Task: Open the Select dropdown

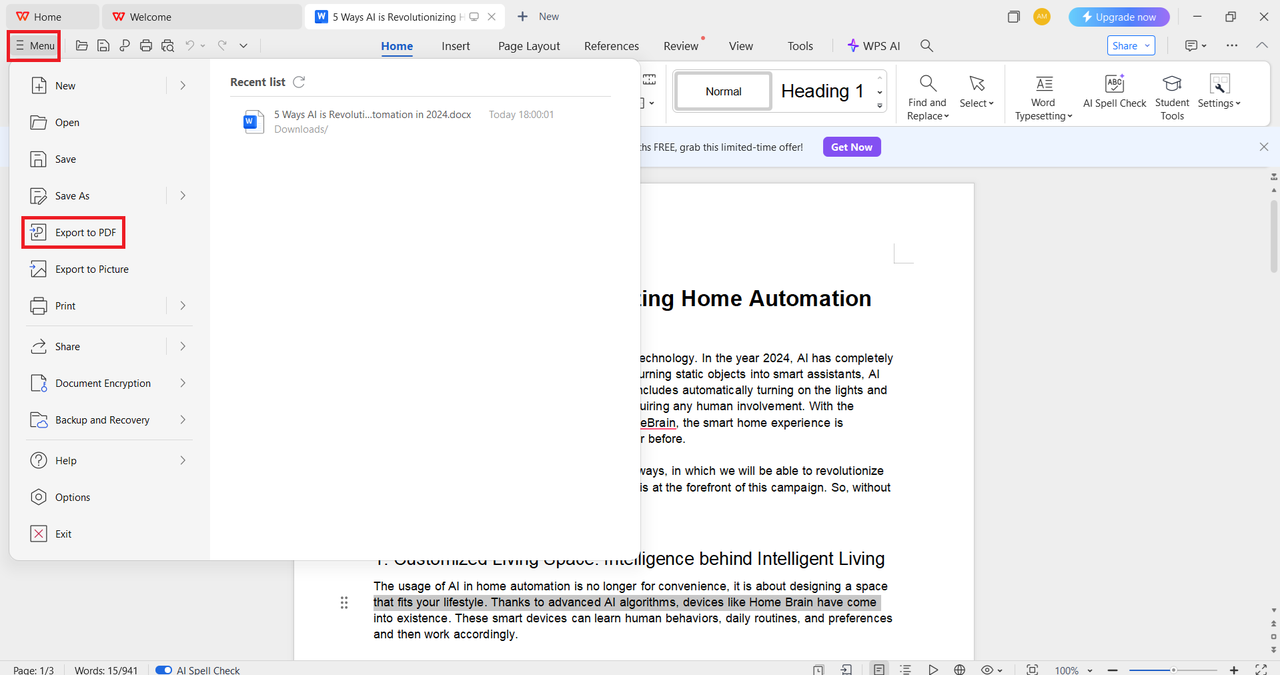Action: click(977, 91)
